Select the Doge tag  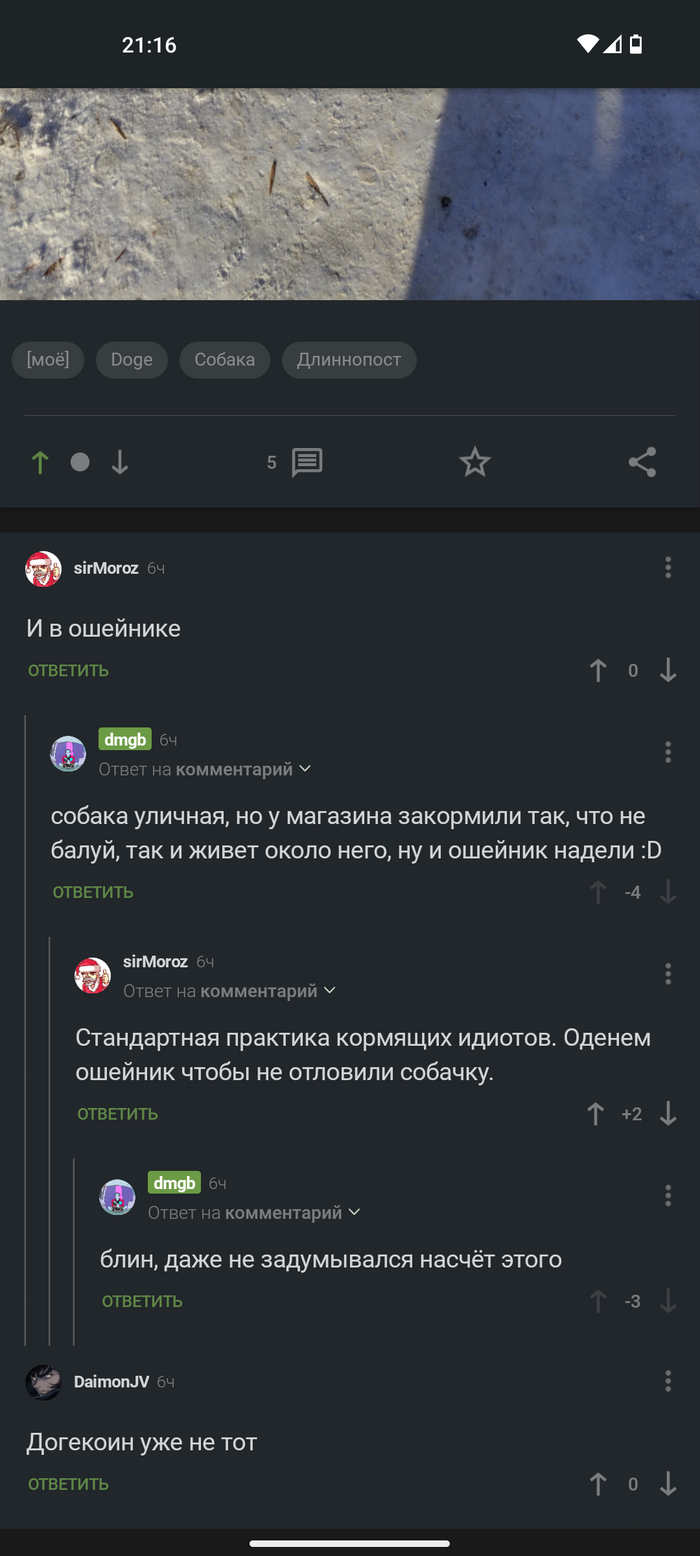(131, 360)
